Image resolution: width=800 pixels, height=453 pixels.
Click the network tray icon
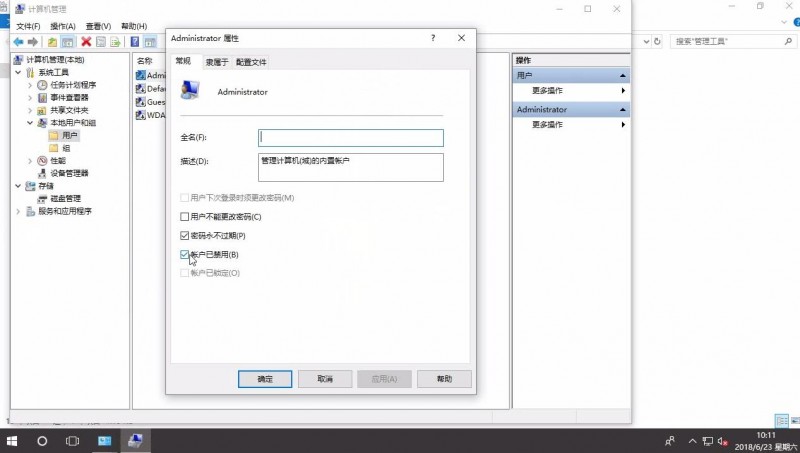pos(708,441)
